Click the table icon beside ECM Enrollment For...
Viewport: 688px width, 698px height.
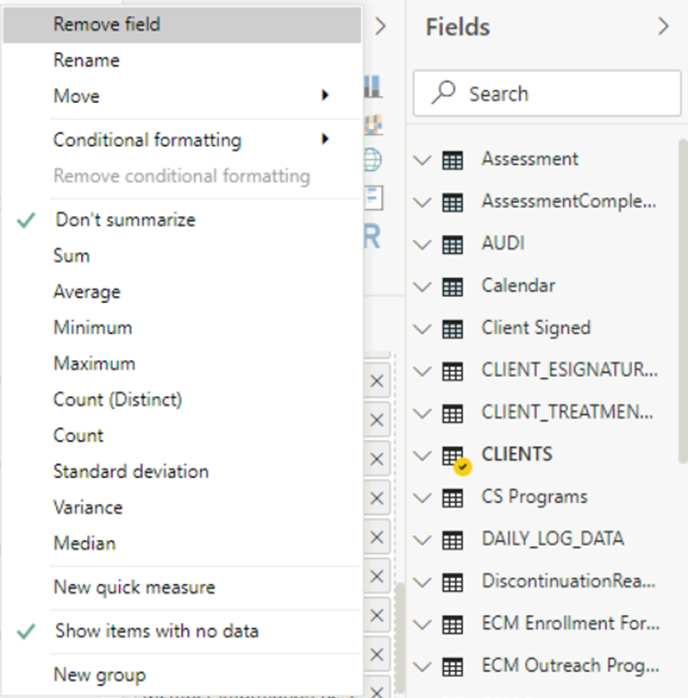click(453, 624)
